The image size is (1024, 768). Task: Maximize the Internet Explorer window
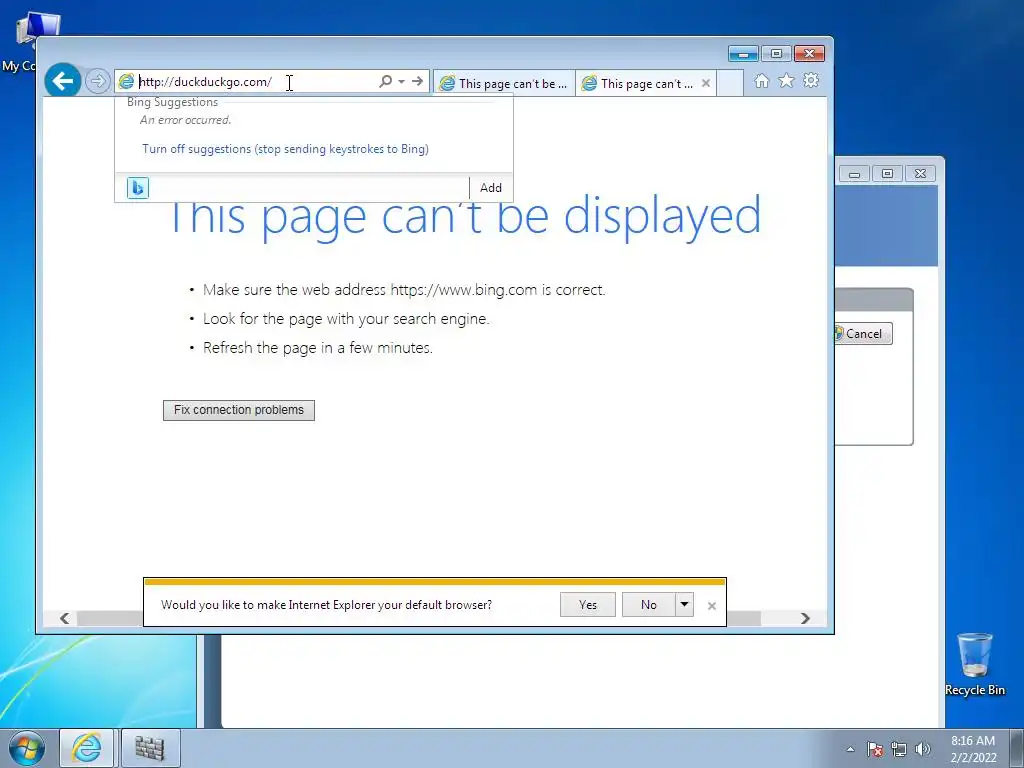776,54
